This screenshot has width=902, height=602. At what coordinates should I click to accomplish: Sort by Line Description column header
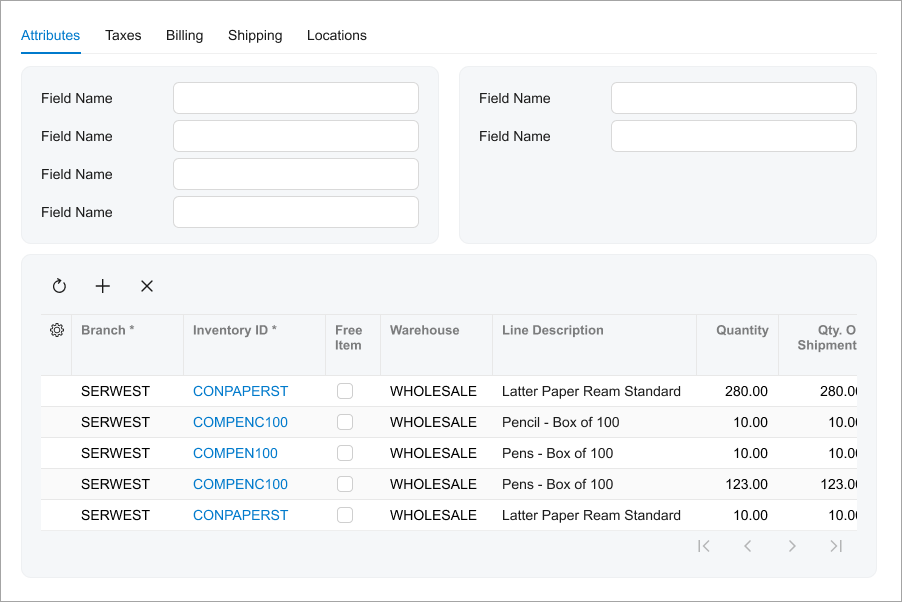[553, 330]
